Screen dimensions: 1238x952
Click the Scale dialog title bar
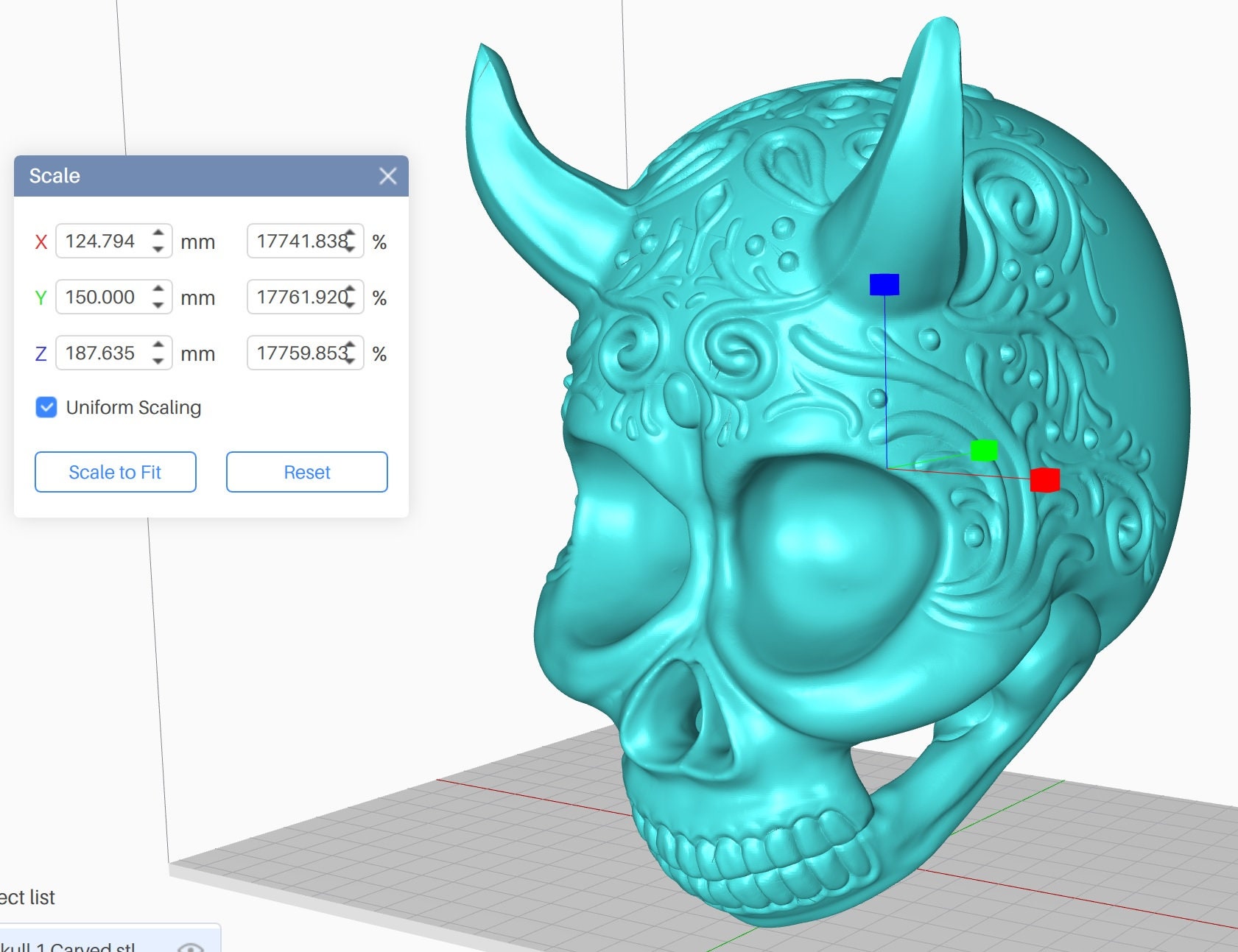point(184,176)
